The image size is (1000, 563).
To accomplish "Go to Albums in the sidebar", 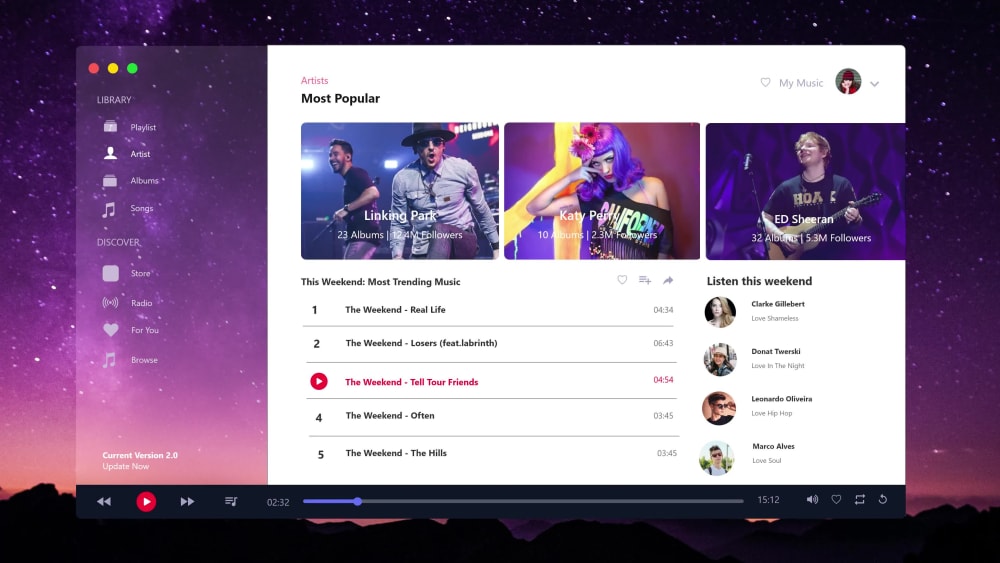I will tap(144, 180).
